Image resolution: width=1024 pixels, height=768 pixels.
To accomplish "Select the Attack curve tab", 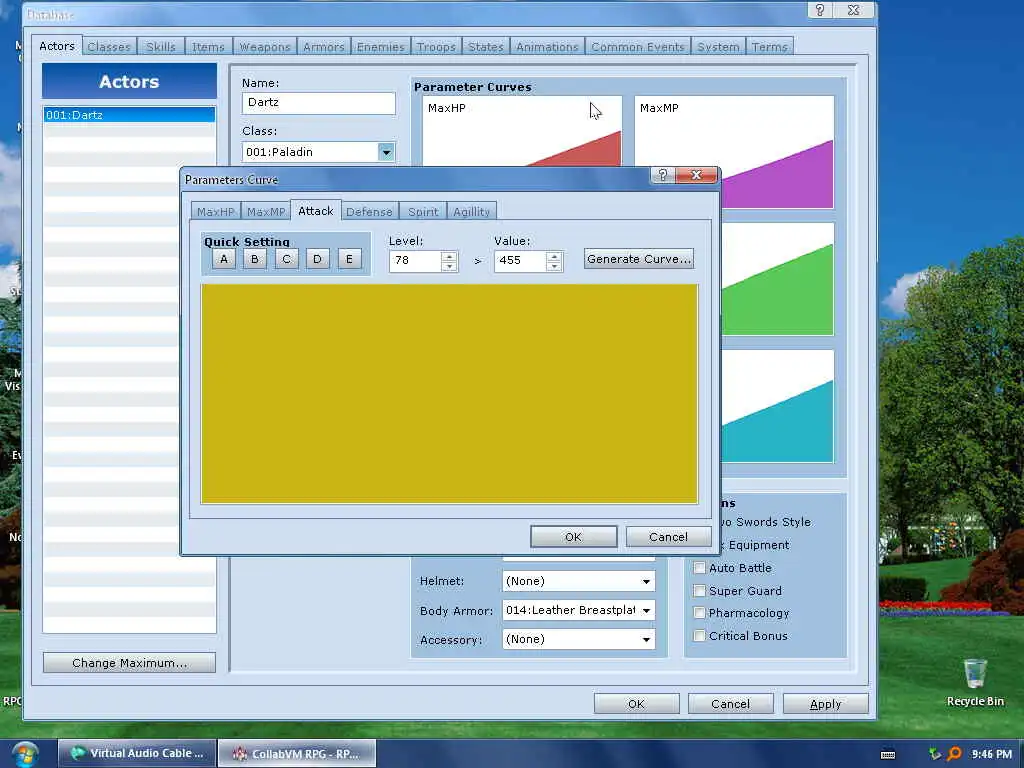I will pyautogui.click(x=315, y=210).
